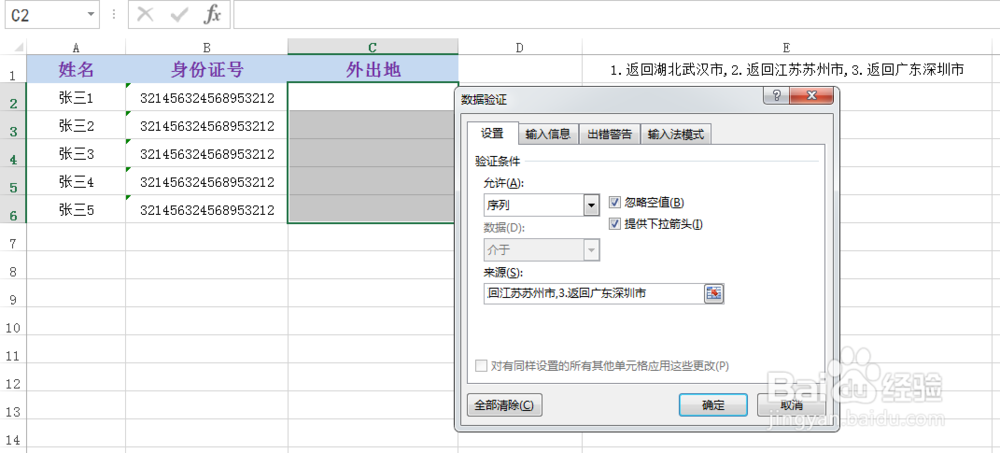Select column D header
The width and height of the screenshot is (1000, 453).
(520, 47)
